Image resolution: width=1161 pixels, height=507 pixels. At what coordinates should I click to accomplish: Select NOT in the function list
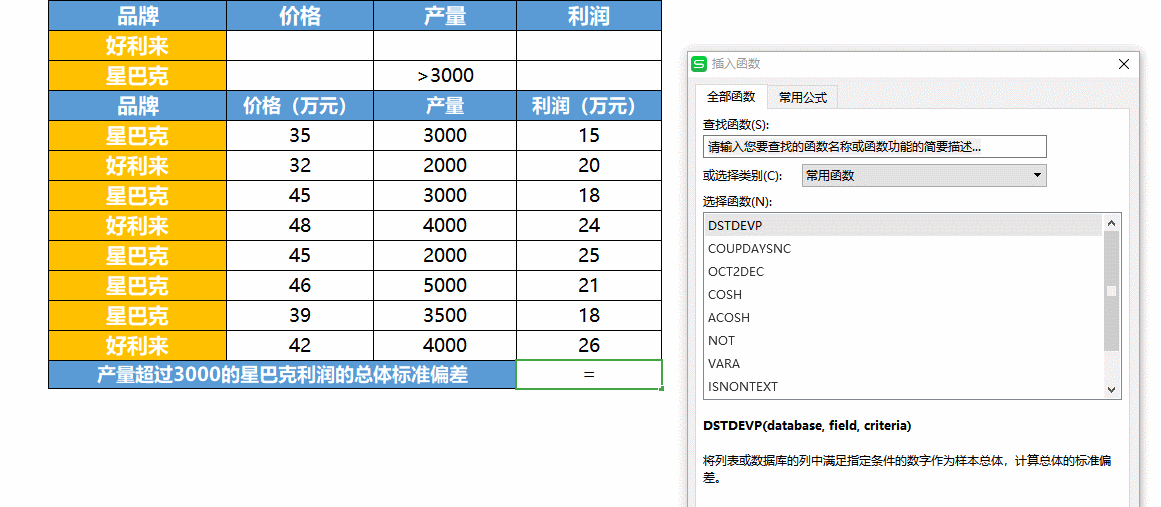903,340
